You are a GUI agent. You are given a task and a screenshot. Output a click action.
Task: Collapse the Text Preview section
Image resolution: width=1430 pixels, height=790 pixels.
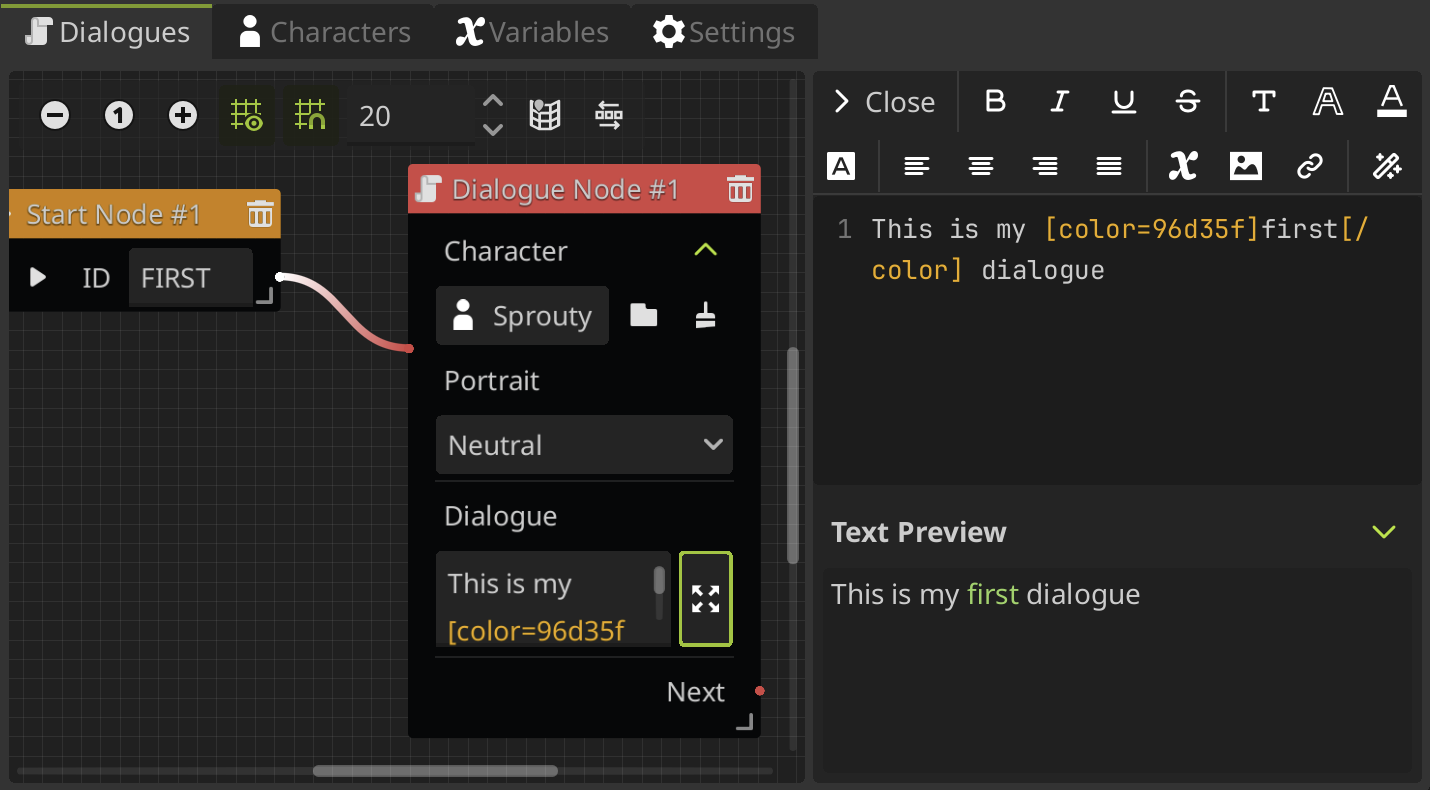pos(1383,532)
